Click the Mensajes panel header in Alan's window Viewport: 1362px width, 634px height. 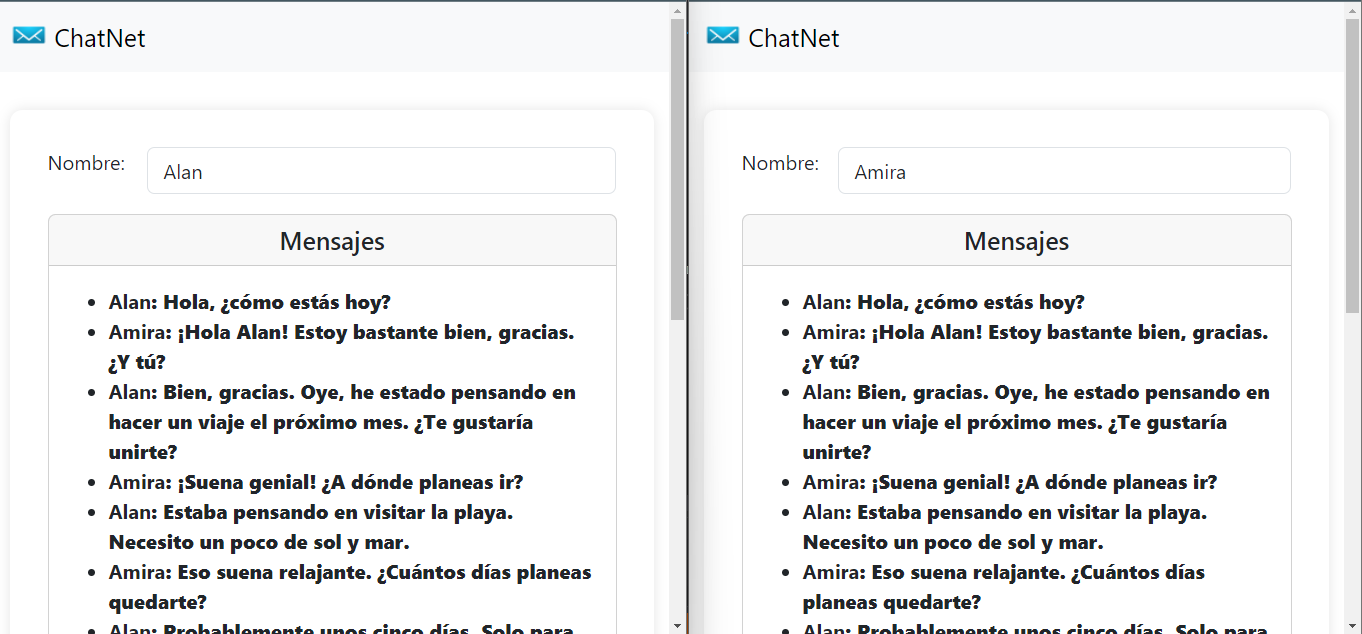(331, 240)
